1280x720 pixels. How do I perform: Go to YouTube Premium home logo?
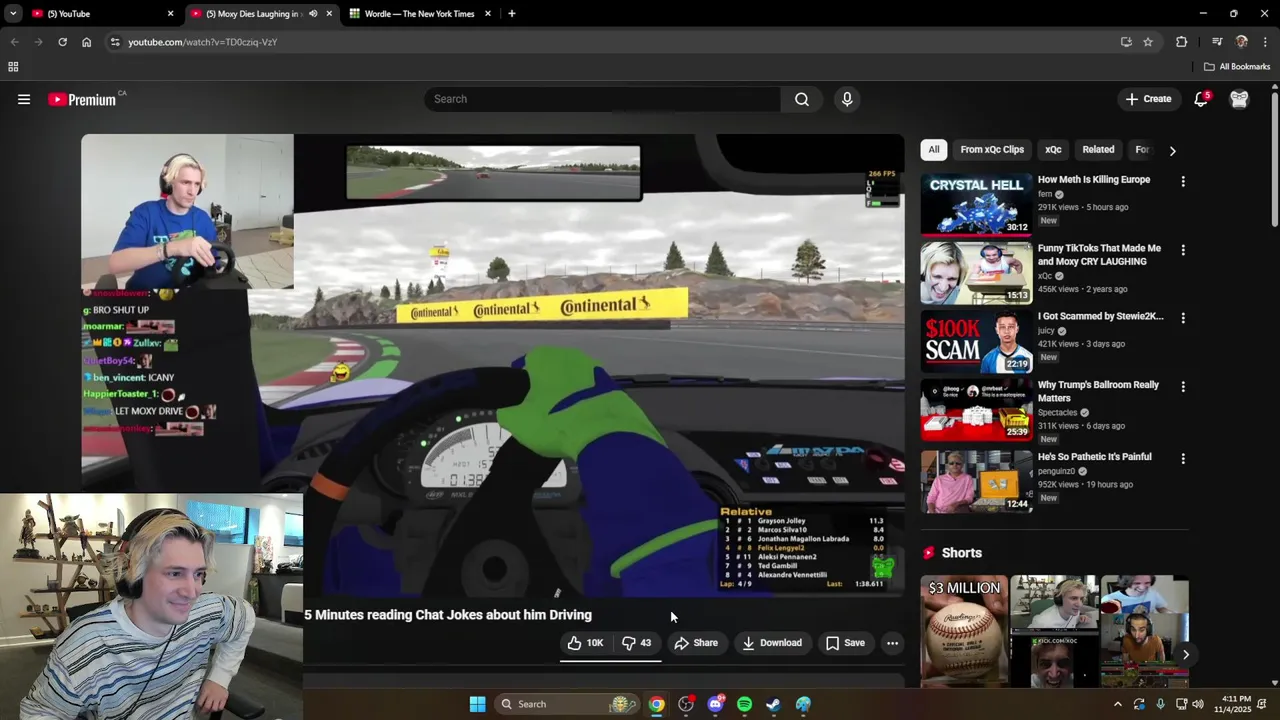(82, 99)
